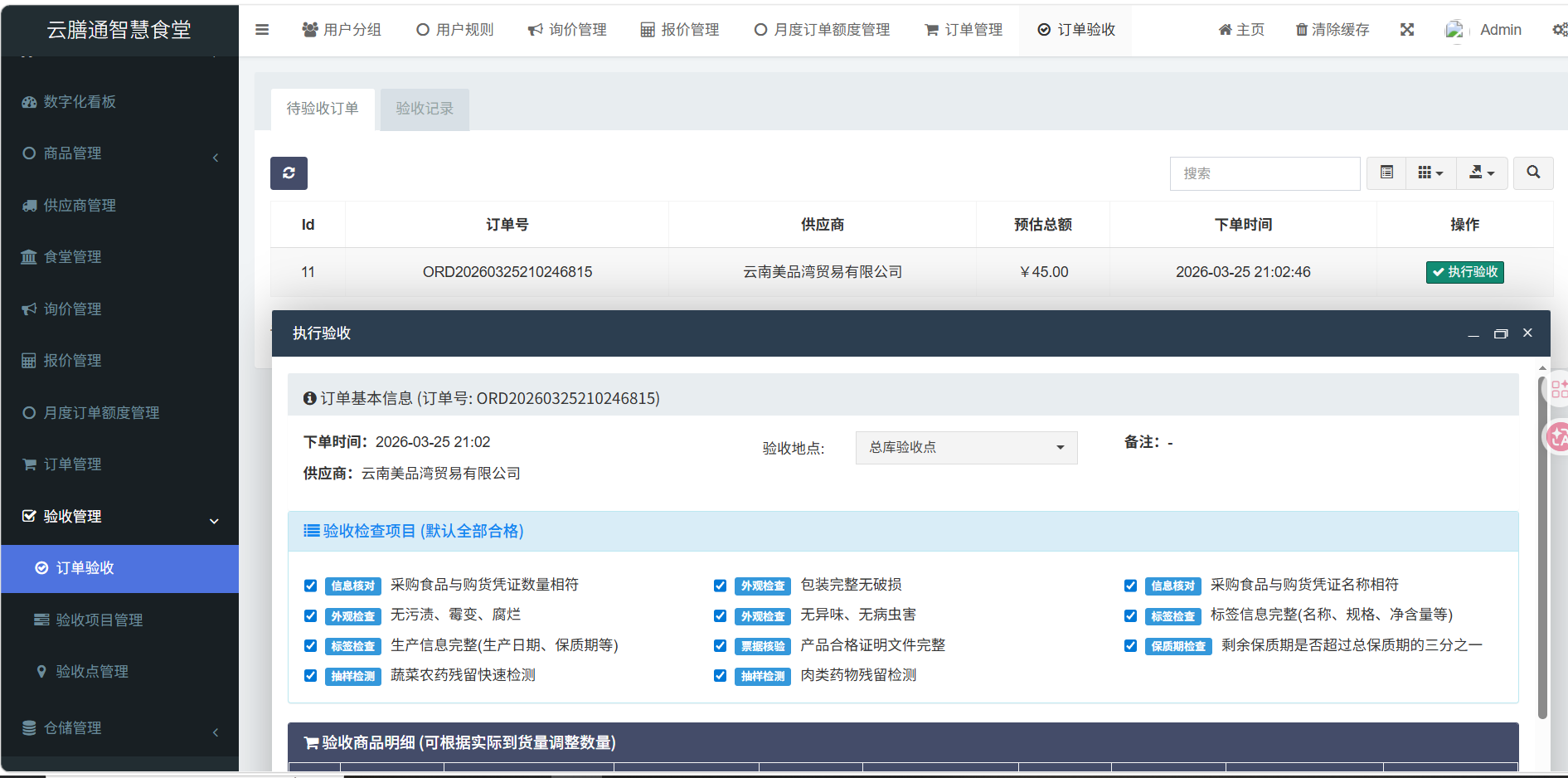Uncheck the 包装完整无破损 checkbox
The image size is (1568, 778).
[721, 586]
